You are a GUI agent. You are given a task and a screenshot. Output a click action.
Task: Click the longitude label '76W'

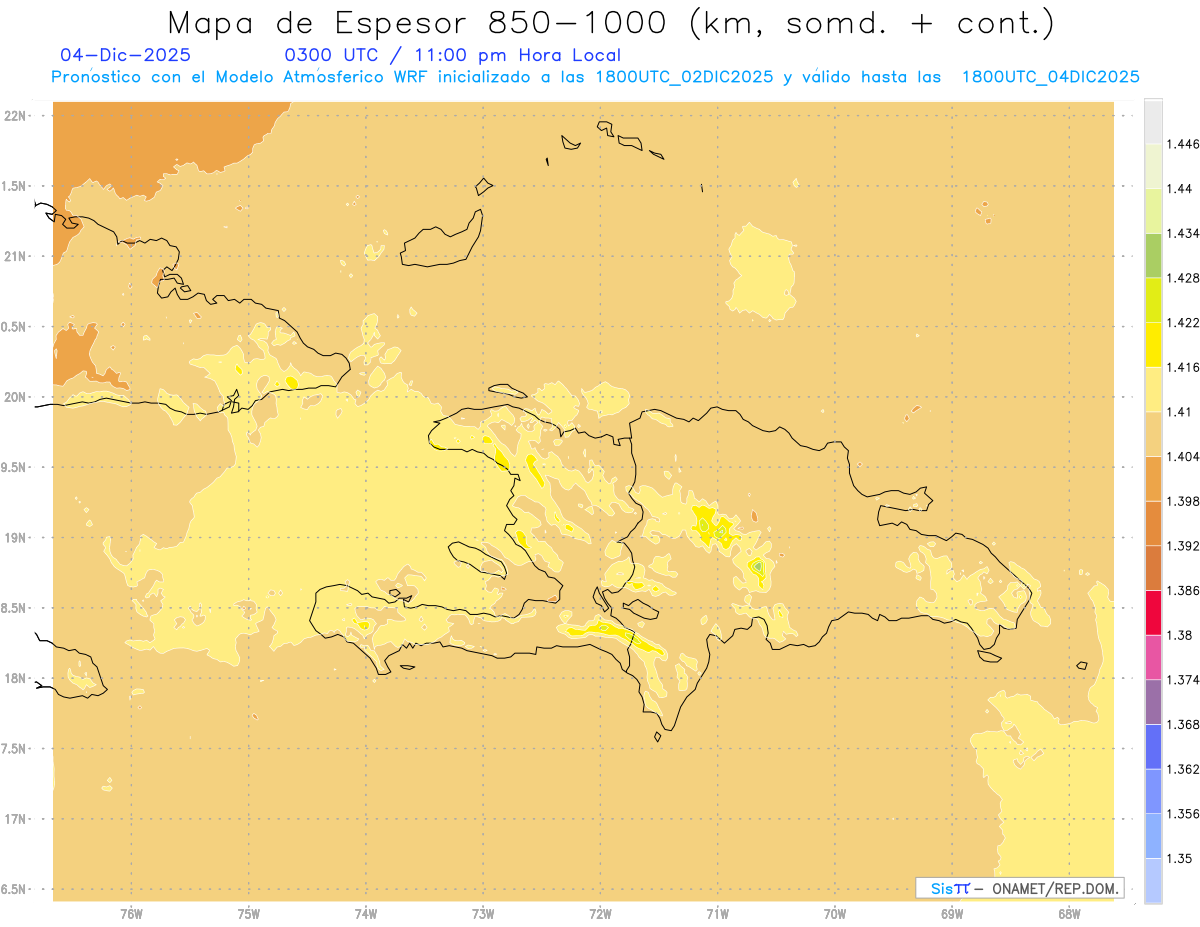[x=131, y=914]
